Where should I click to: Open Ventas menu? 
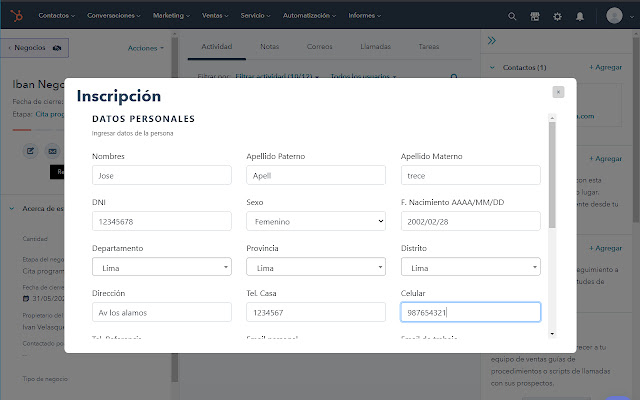coord(215,16)
